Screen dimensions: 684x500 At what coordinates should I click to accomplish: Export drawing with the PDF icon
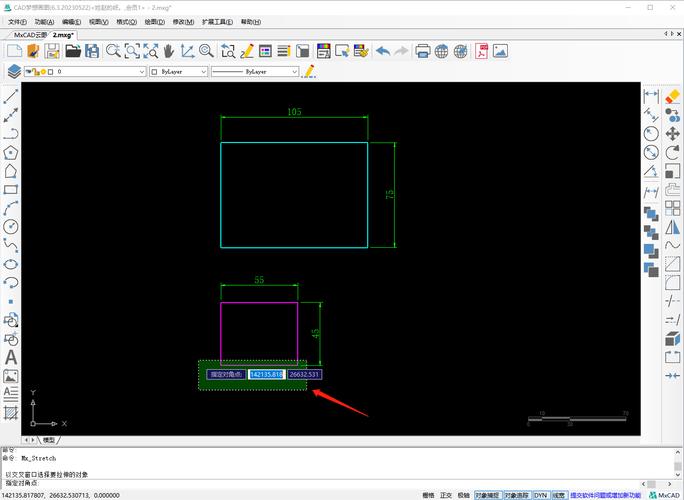[x=482, y=51]
